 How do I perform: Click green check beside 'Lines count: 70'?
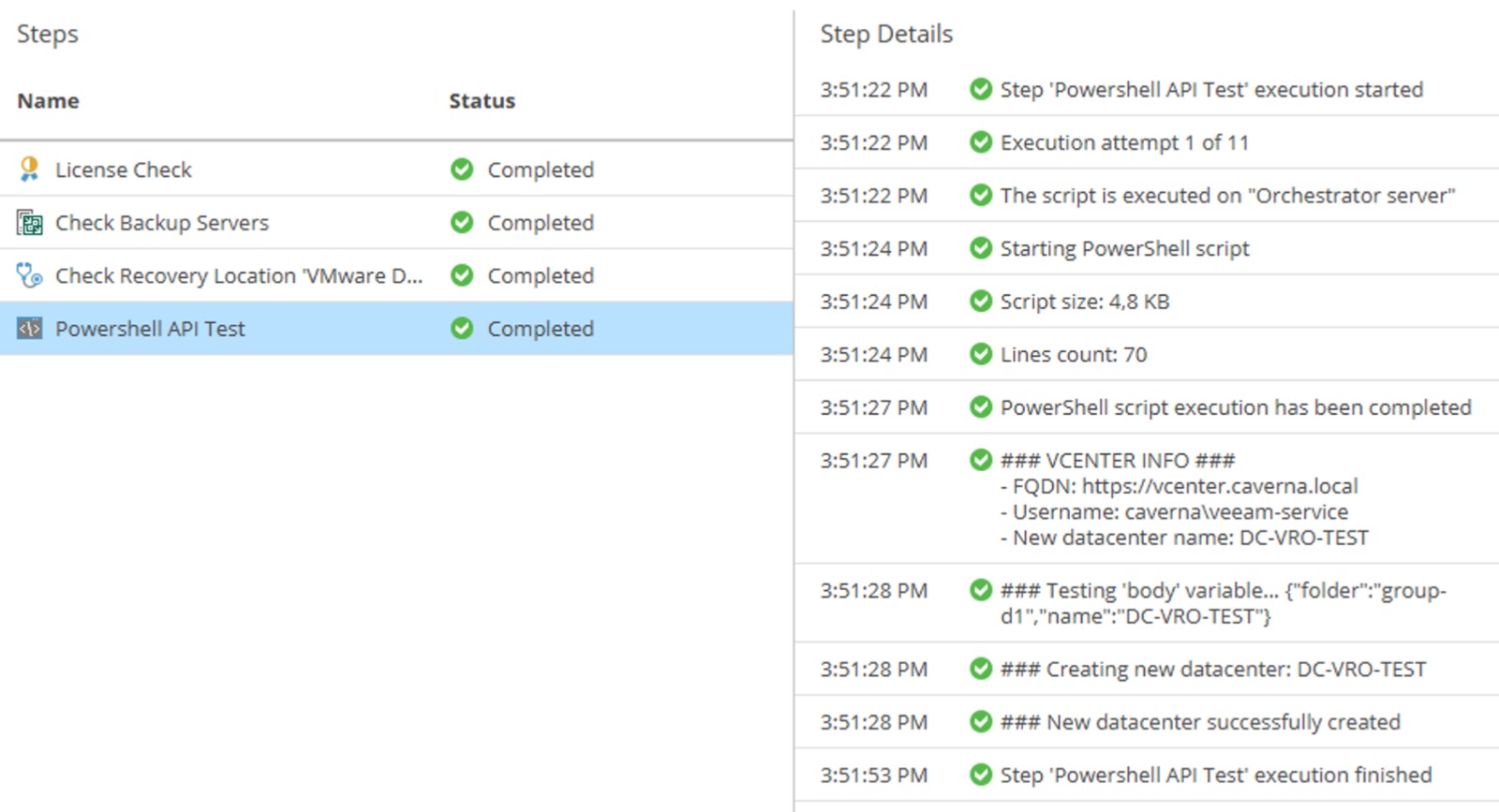981,354
